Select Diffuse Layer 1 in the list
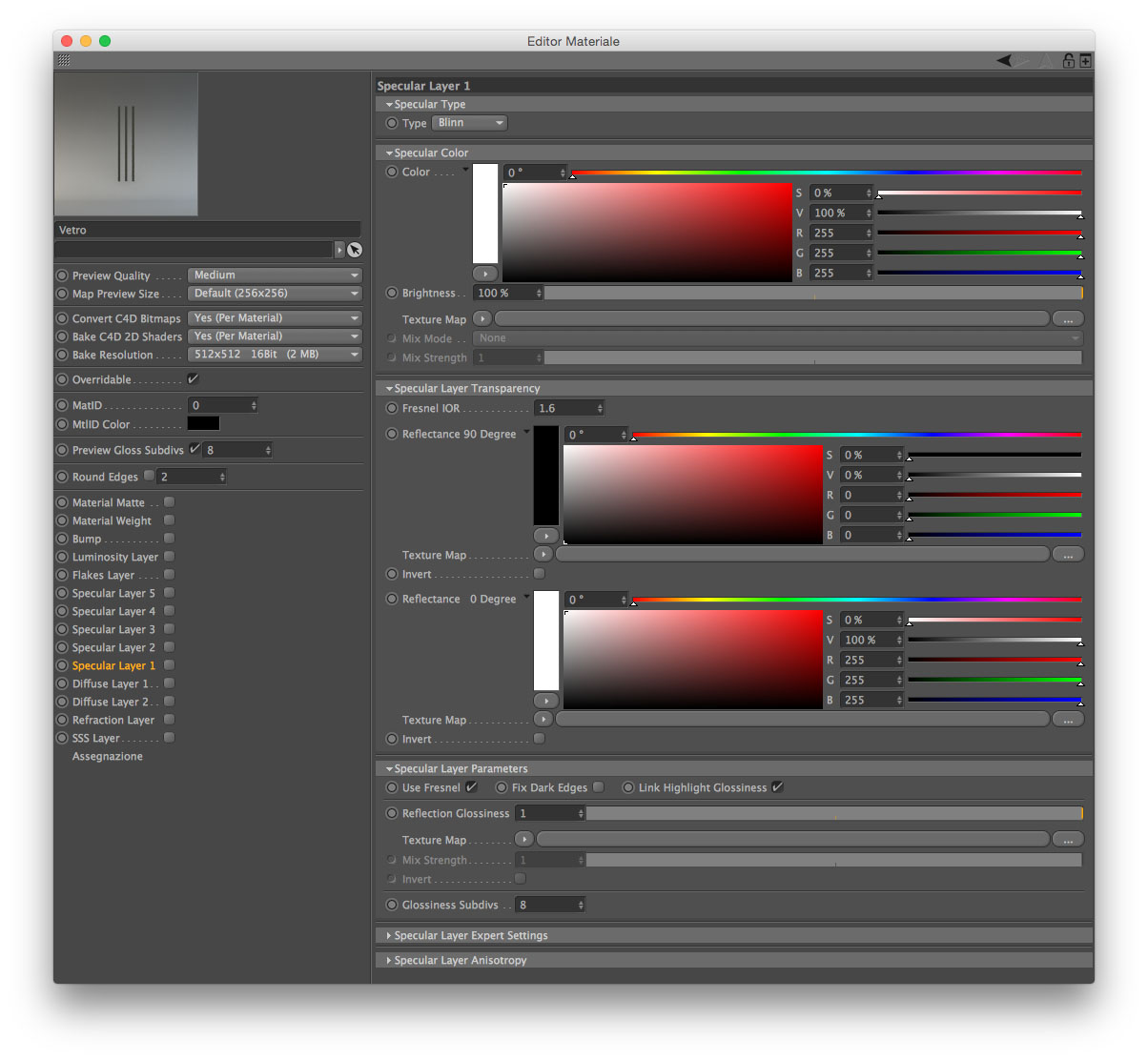The image size is (1148, 1060). (x=110, y=683)
